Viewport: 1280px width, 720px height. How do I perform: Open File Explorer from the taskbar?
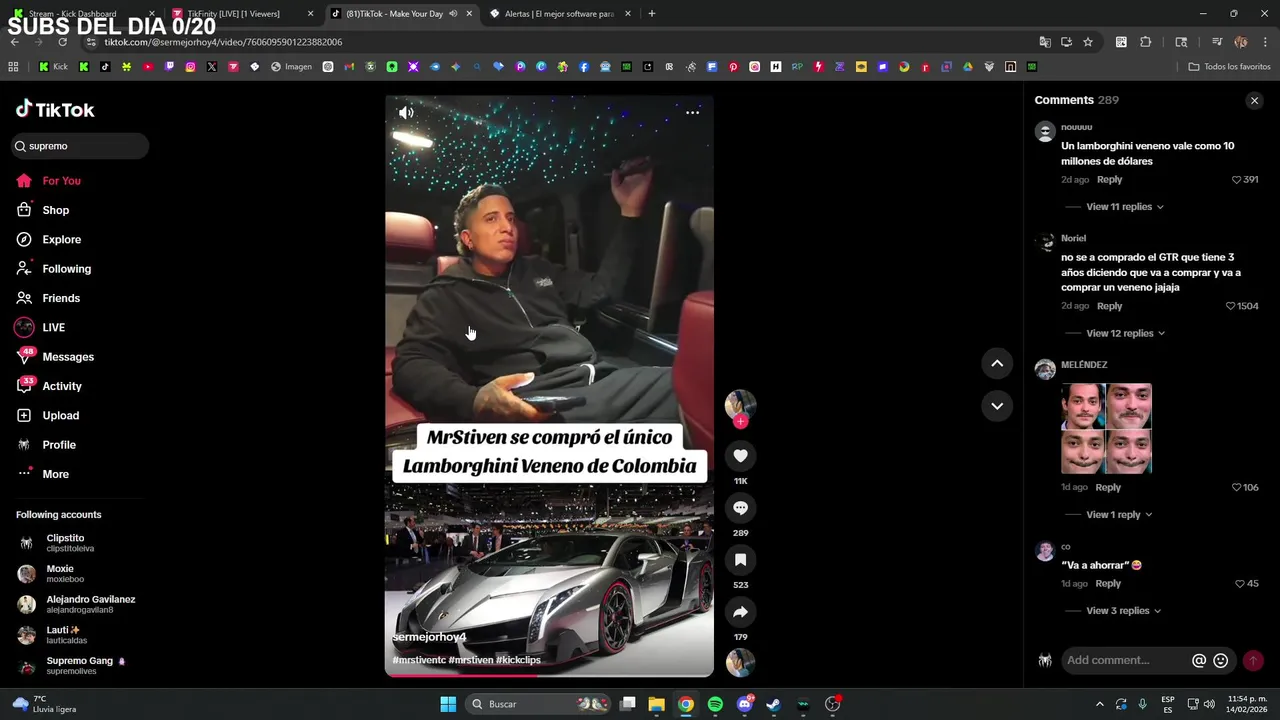click(656, 704)
